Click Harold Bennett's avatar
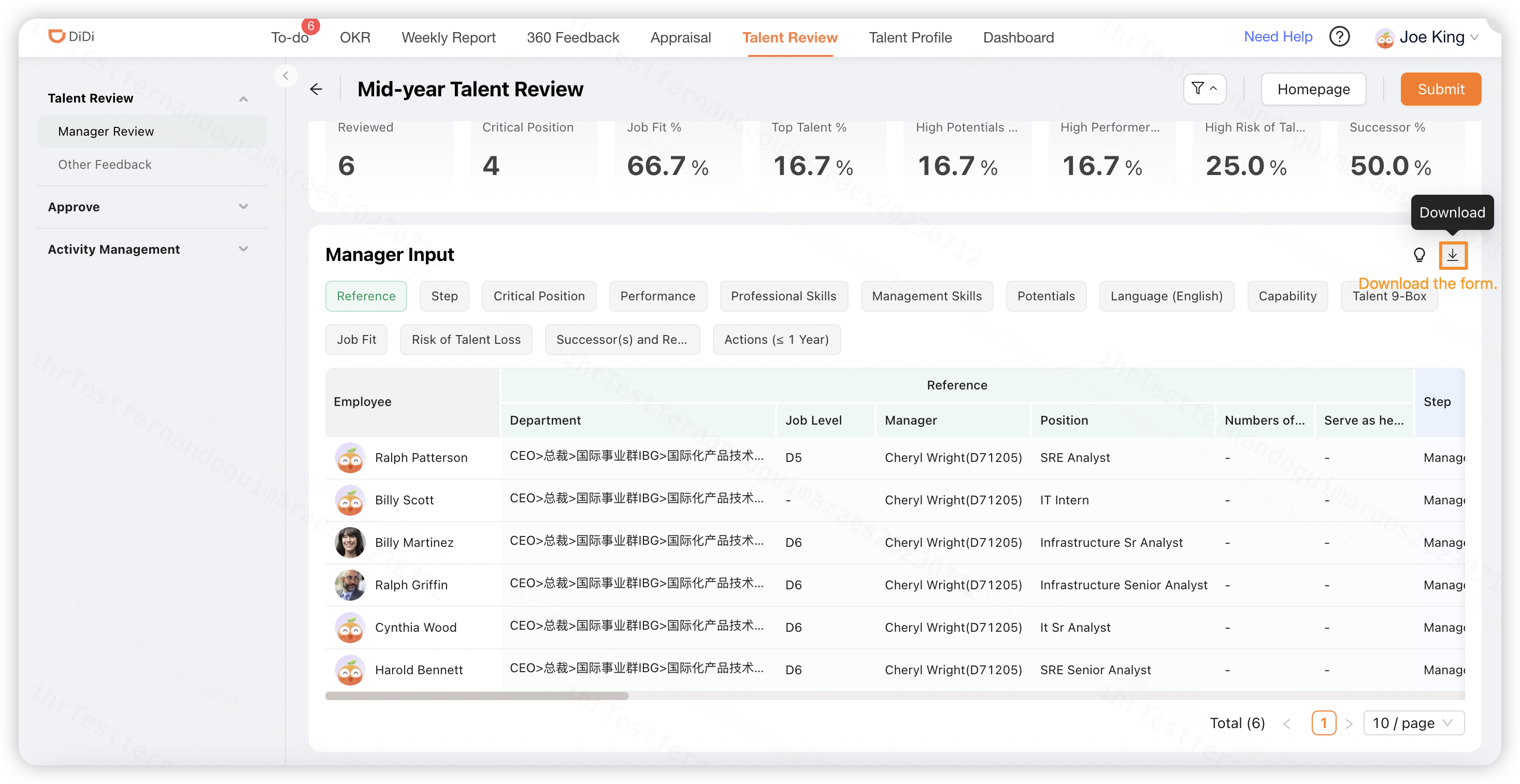The image size is (1520, 784). [350, 670]
